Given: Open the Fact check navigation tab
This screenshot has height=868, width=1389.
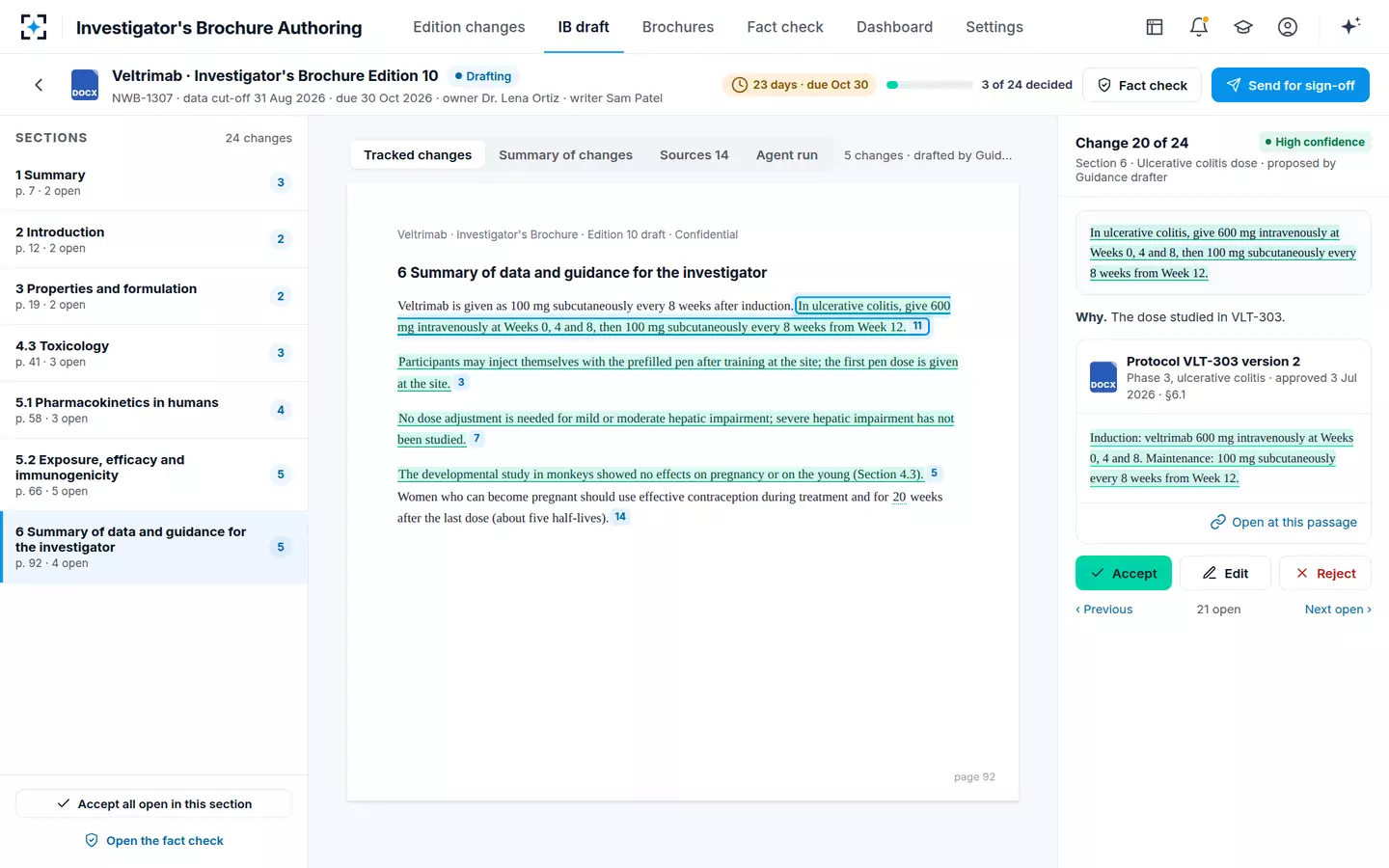Looking at the screenshot, I should click(785, 27).
